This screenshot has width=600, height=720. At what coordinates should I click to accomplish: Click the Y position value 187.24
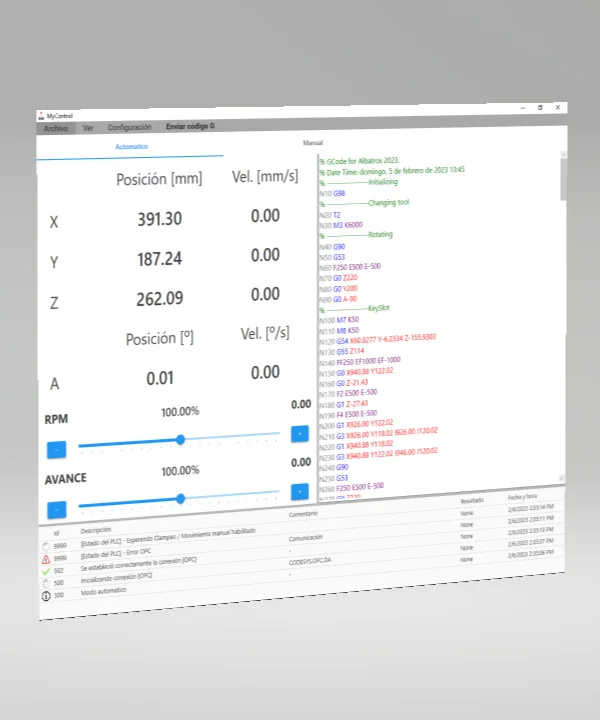(x=159, y=259)
